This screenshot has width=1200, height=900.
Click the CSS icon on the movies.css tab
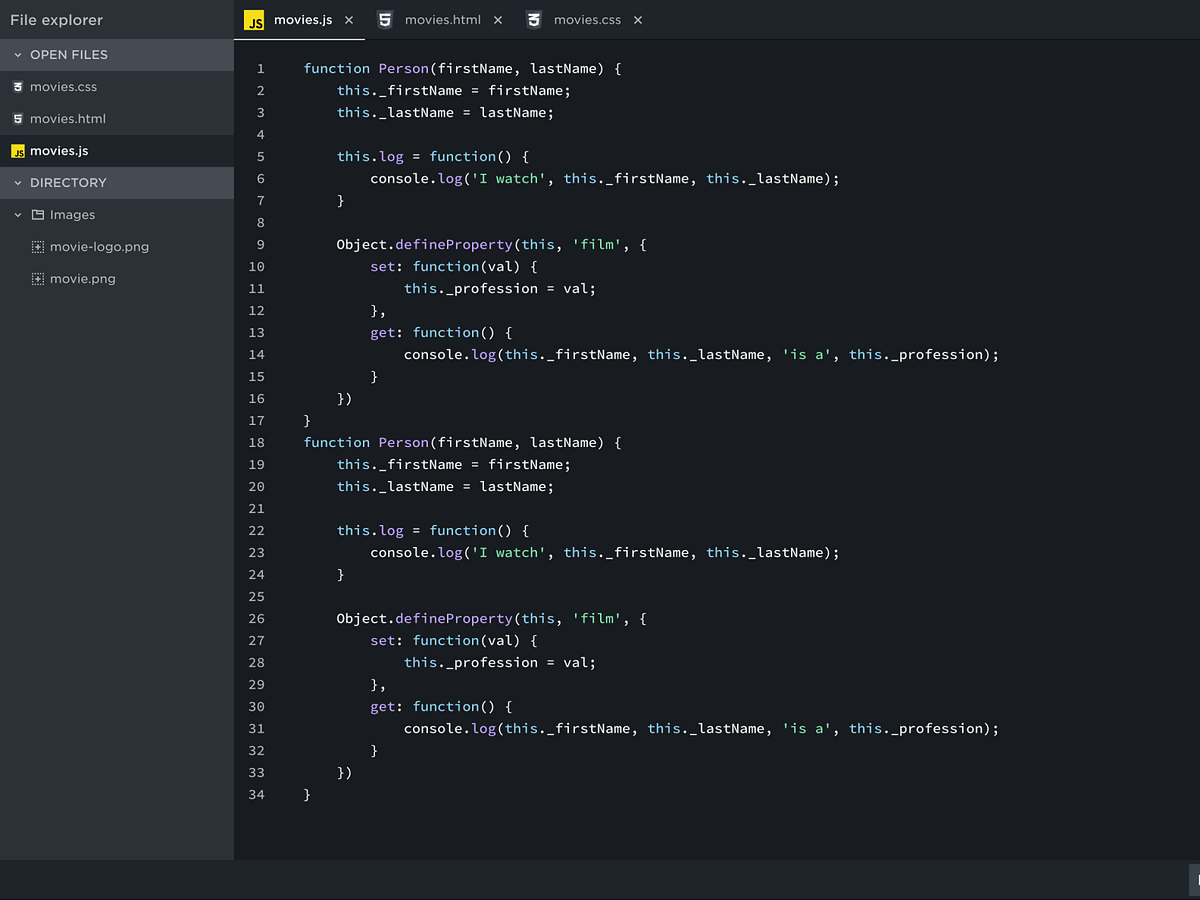click(x=533, y=19)
